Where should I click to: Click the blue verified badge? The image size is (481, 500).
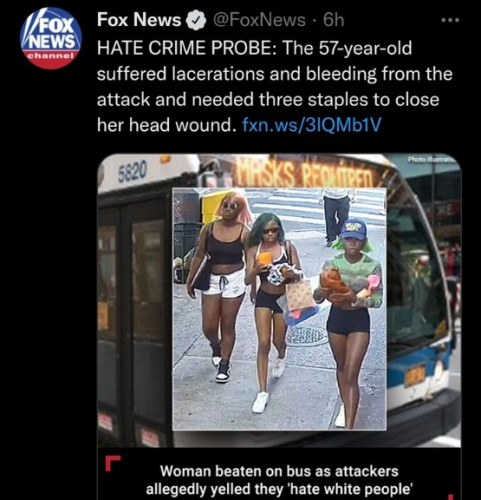[x=197, y=21]
